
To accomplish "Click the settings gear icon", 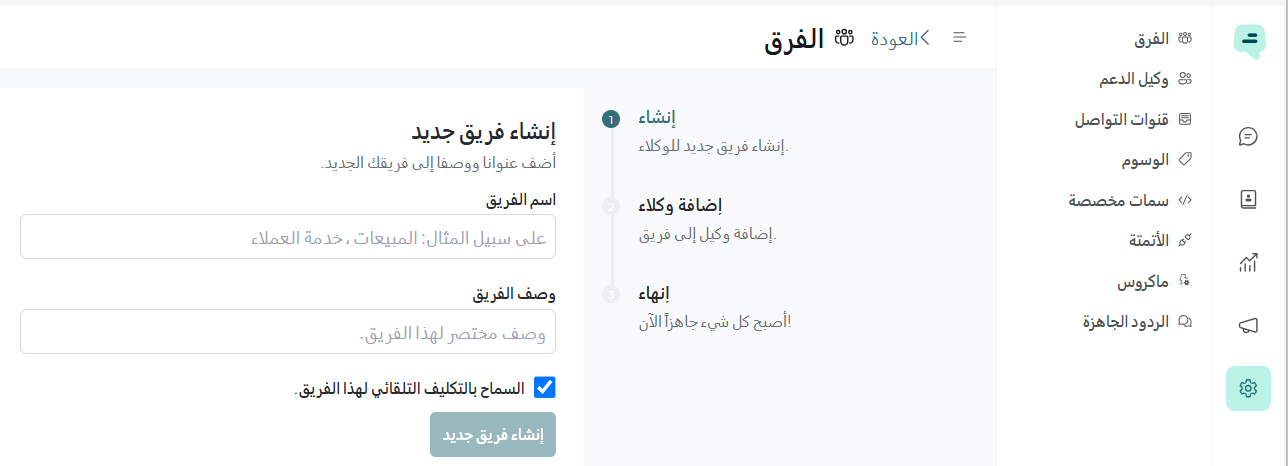I will click(1248, 388).
